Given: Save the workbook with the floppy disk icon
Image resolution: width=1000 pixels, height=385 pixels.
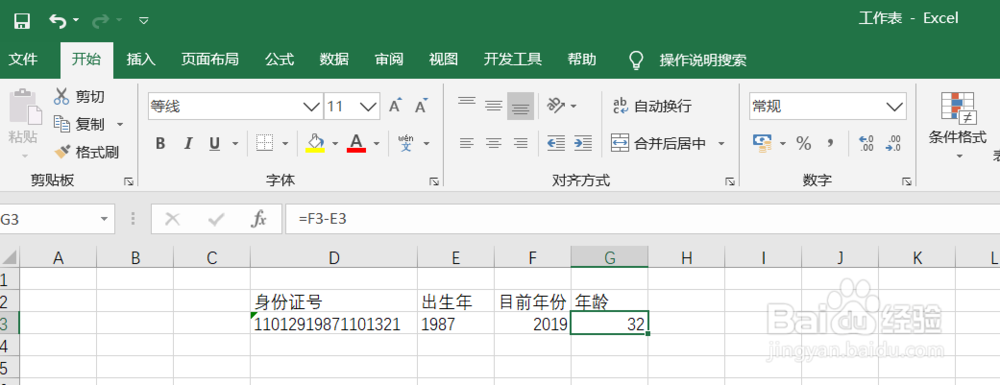Looking at the screenshot, I should (22, 21).
